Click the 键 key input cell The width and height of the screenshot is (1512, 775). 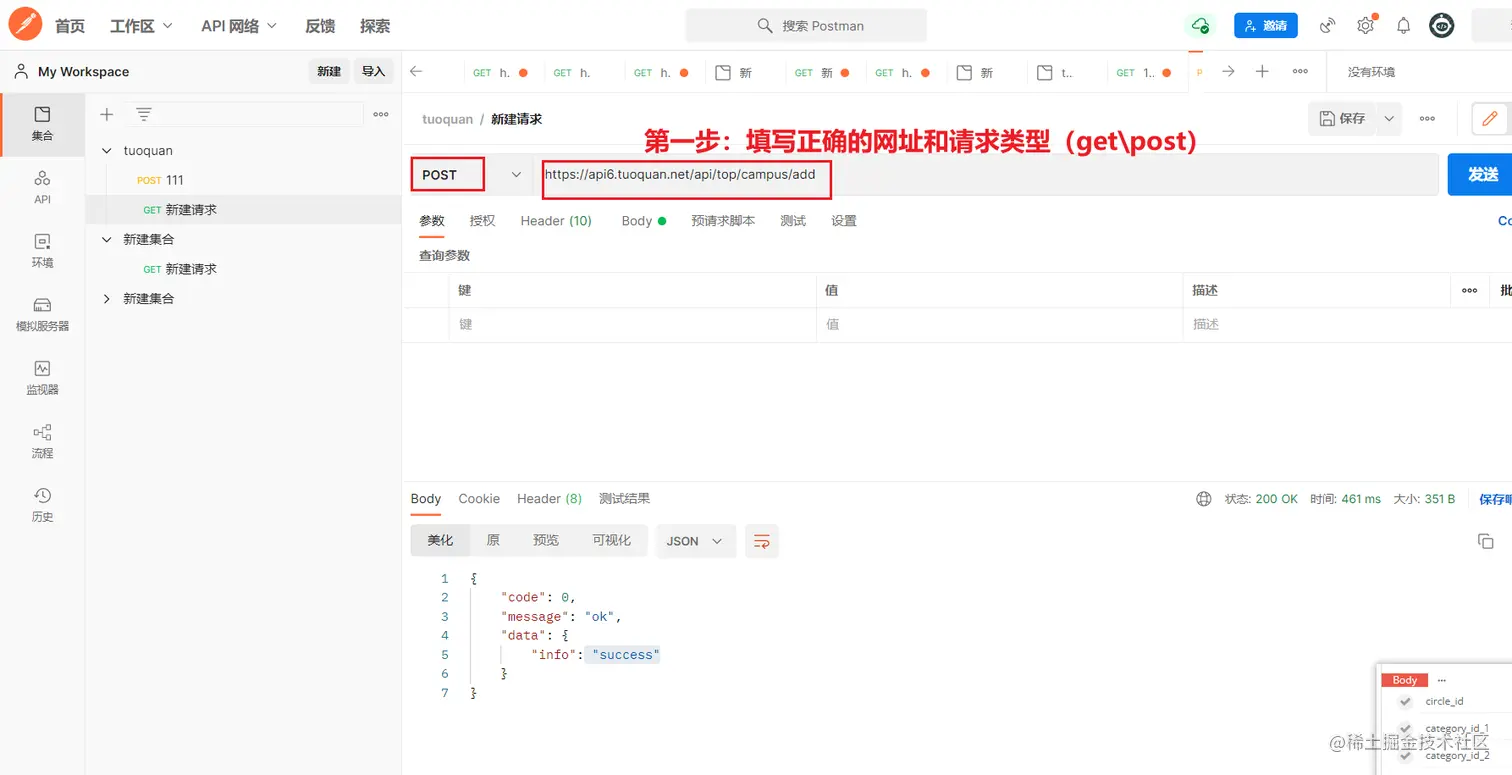[x=633, y=324]
